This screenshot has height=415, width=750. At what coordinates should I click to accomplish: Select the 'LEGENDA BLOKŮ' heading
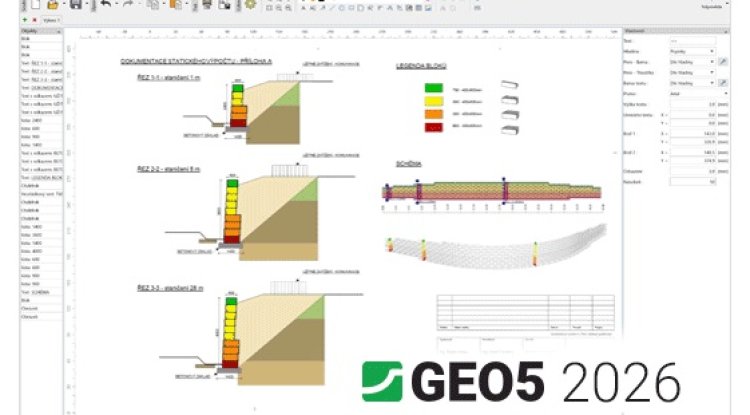point(421,66)
